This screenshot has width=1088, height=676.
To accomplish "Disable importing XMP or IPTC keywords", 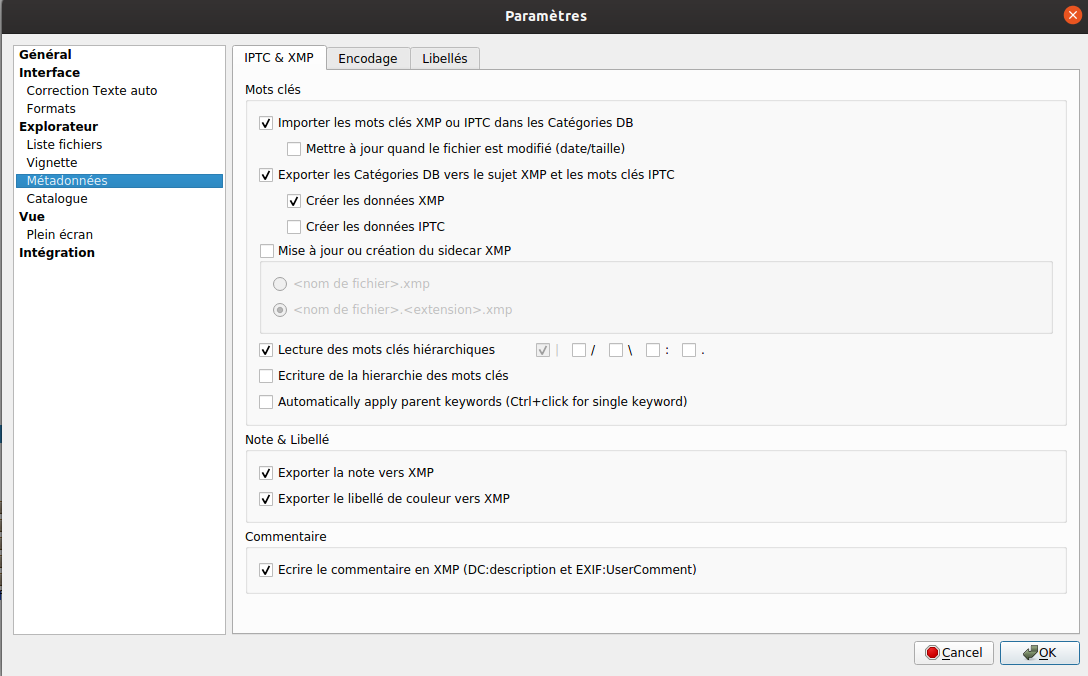I will [x=266, y=123].
